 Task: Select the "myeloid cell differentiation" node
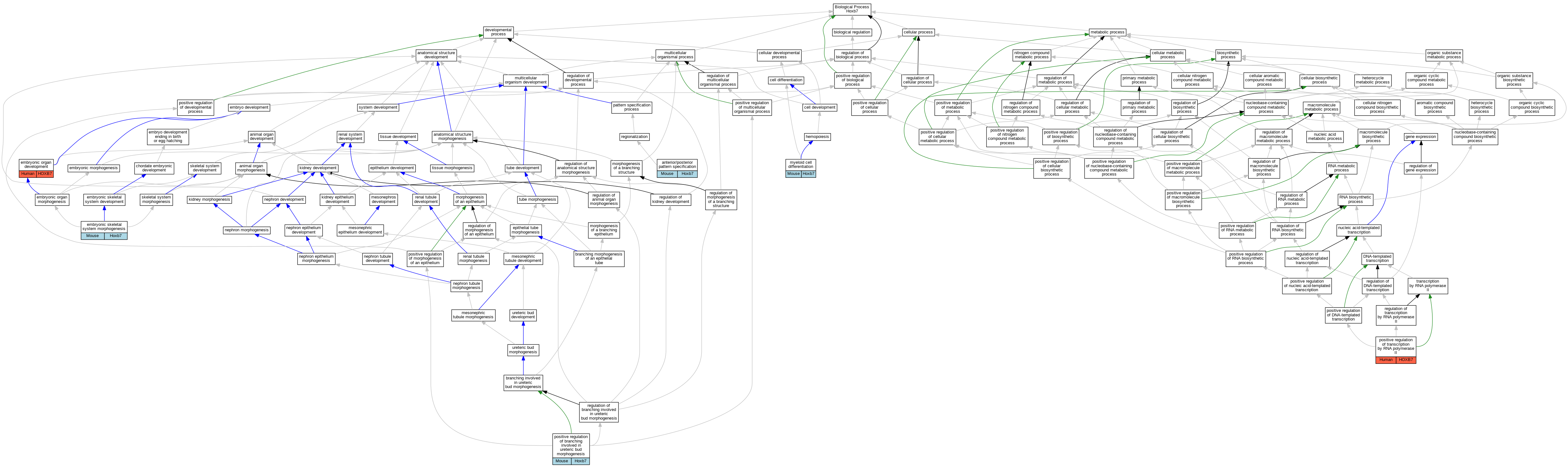tap(800, 164)
